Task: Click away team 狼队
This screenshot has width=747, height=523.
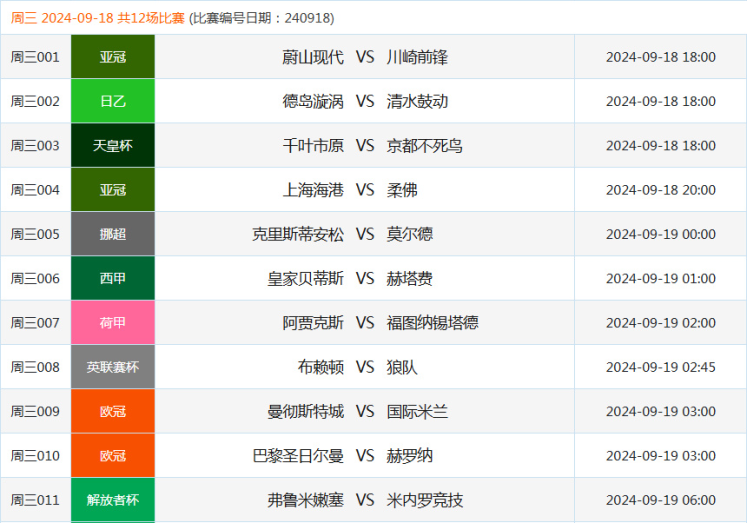Action: [x=402, y=367]
